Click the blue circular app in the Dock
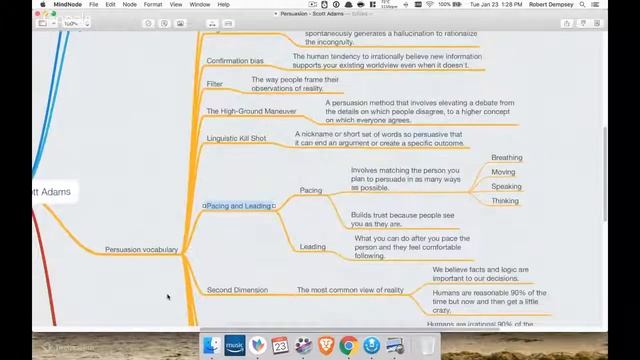 371,345
